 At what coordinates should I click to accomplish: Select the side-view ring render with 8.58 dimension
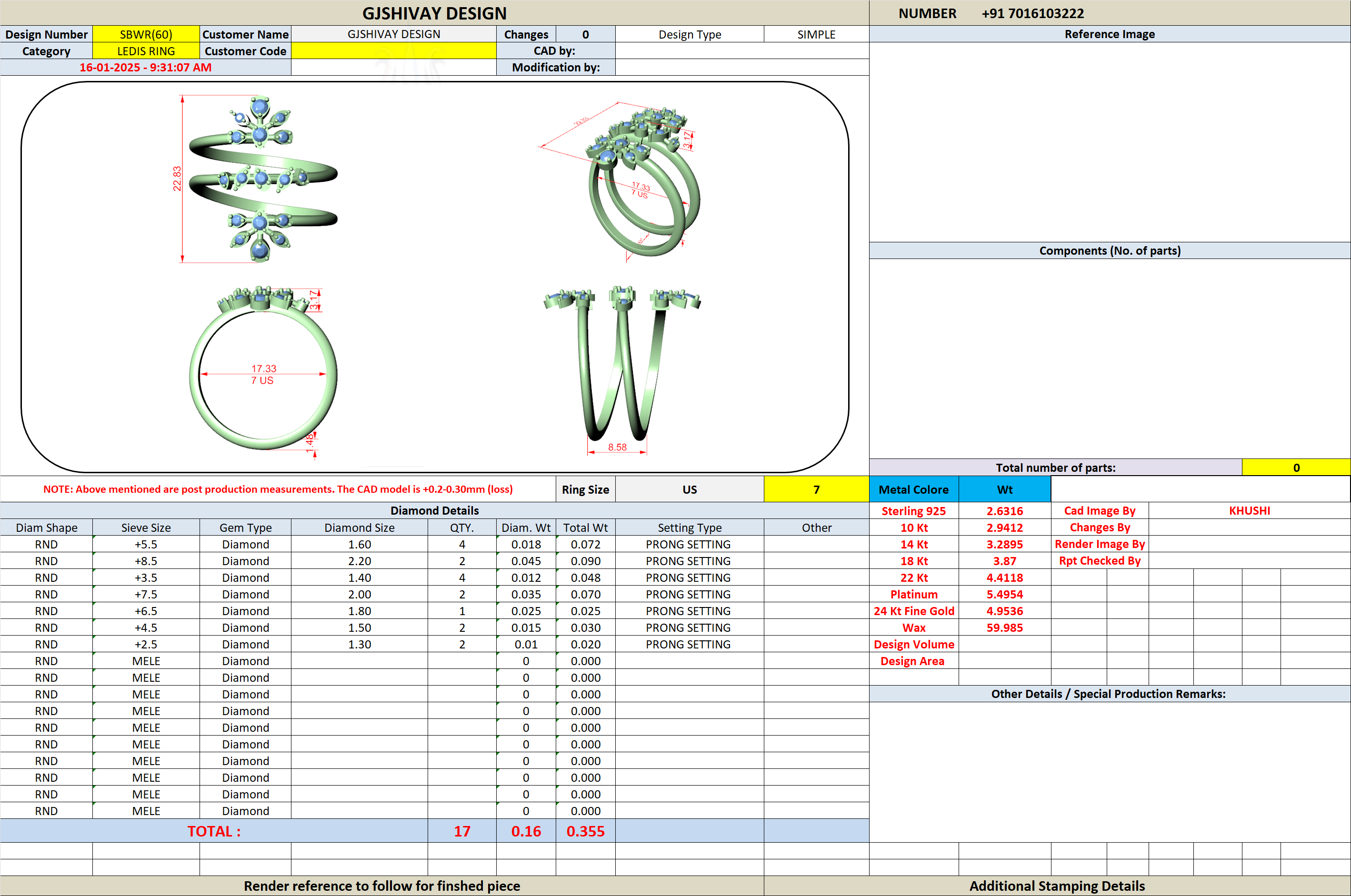click(622, 370)
